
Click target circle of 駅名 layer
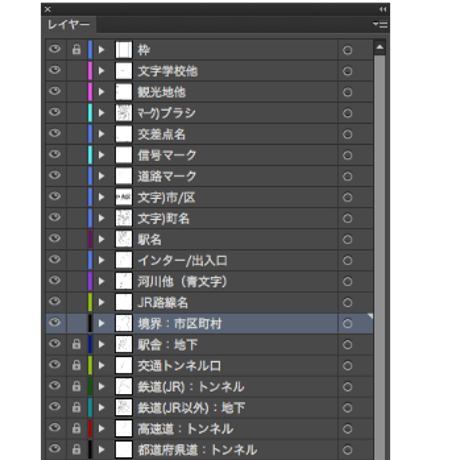pos(347,239)
